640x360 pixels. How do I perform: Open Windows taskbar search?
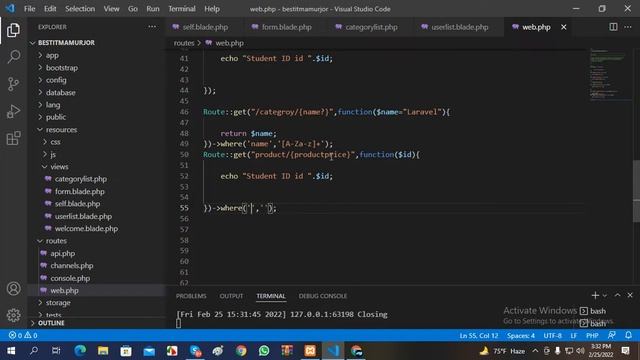(x=34, y=351)
